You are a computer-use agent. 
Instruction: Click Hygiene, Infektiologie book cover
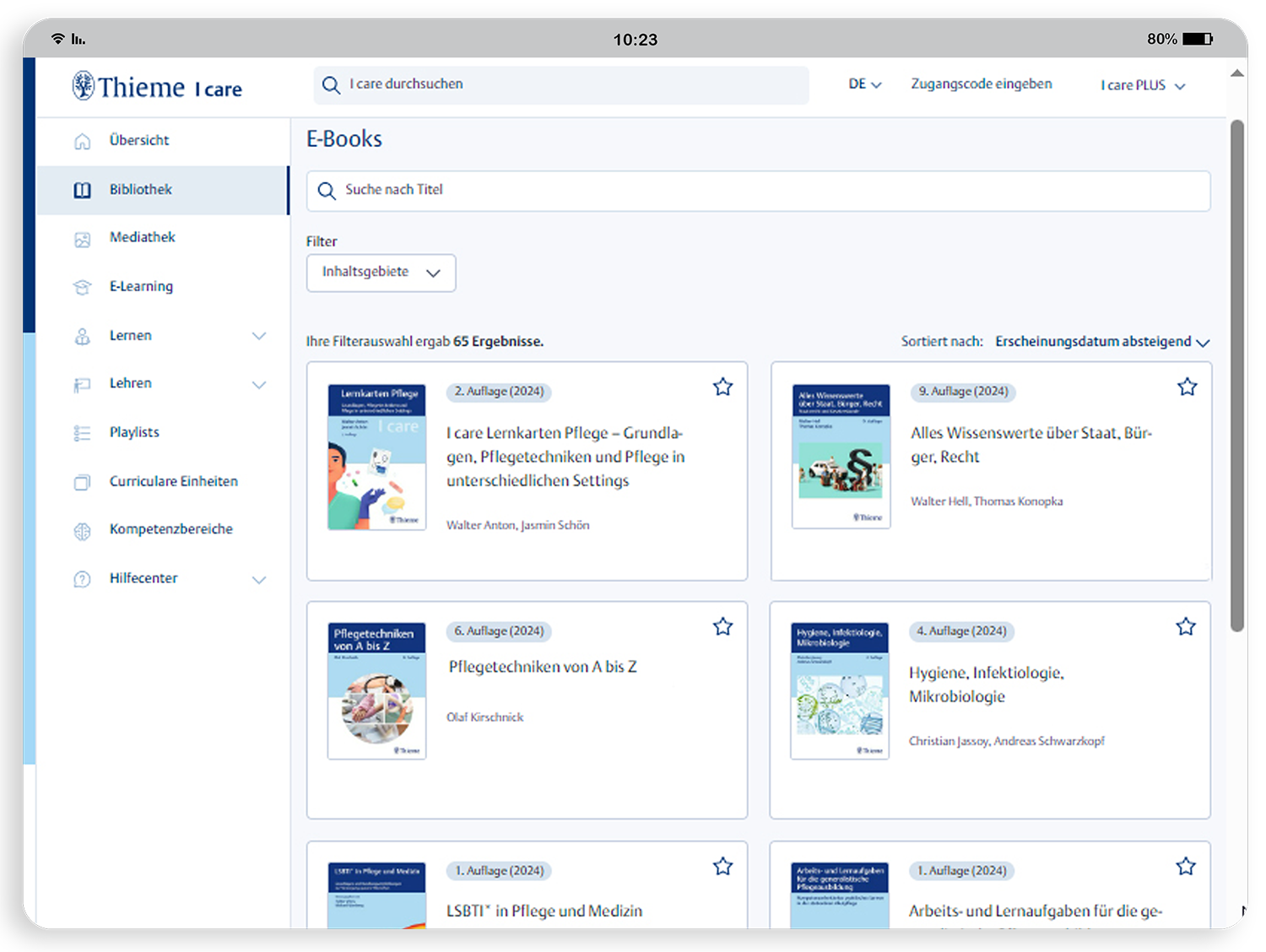click(x=840, y=691)
